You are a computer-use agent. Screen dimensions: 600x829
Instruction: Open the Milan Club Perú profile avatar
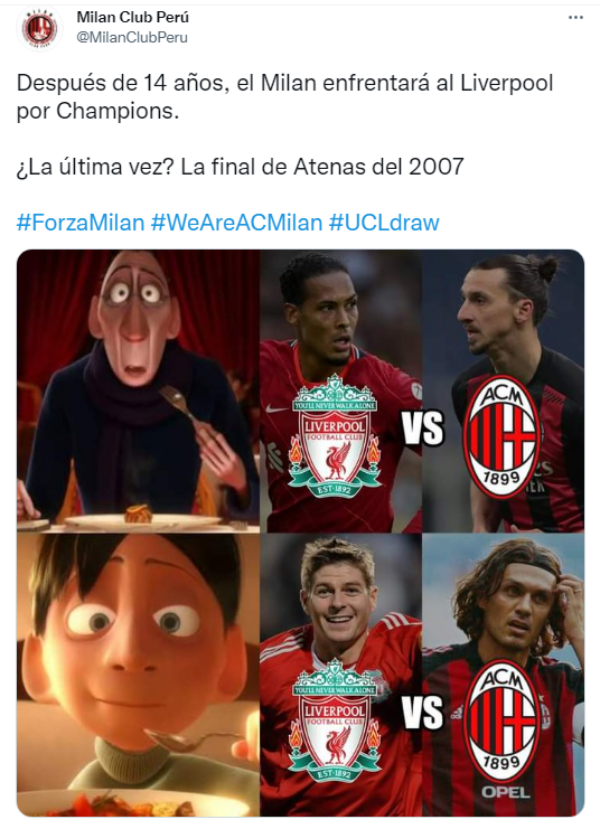coord(40,29)
